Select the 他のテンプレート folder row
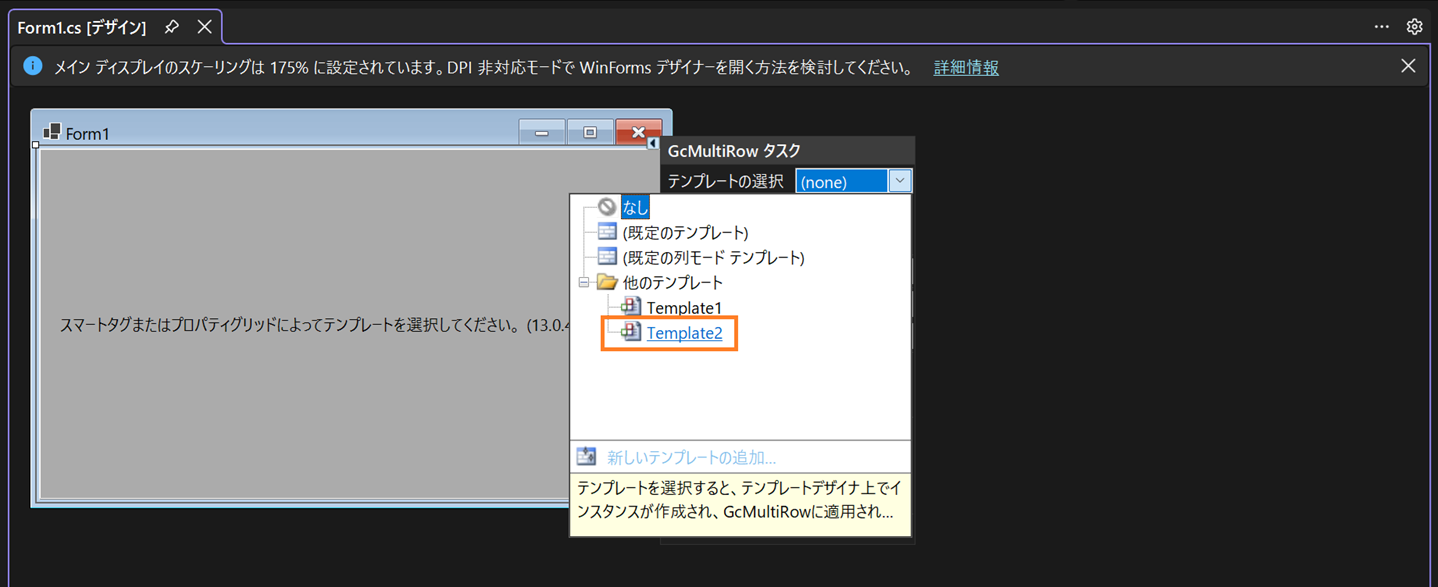The height and width of the screenshot is (587, 1438). point(673,283)
